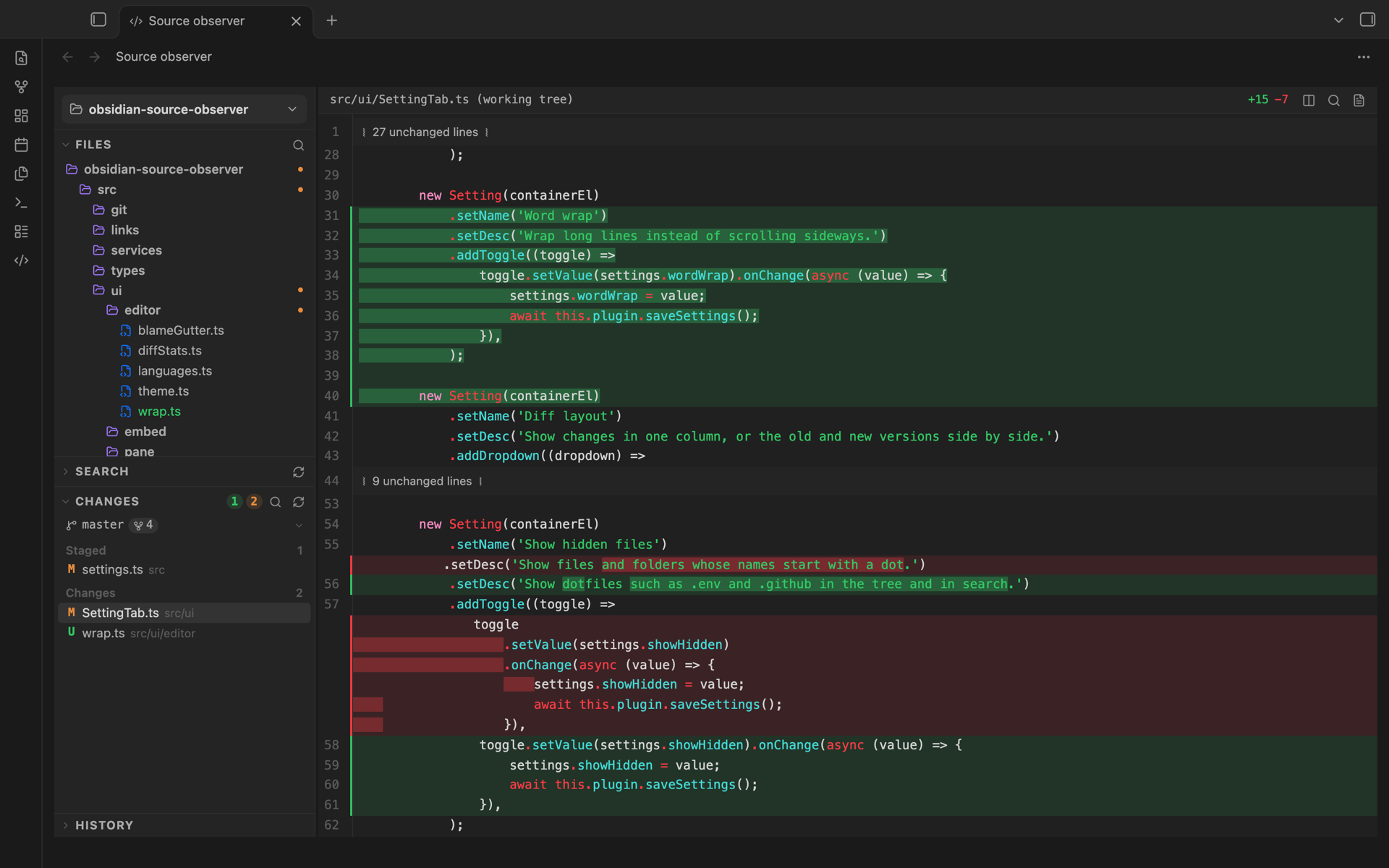The width and height of the screenshot is (1389, 868).
Task: Refresh the CHANGES list
Action: pyautogui.click(x=298, y=501)
